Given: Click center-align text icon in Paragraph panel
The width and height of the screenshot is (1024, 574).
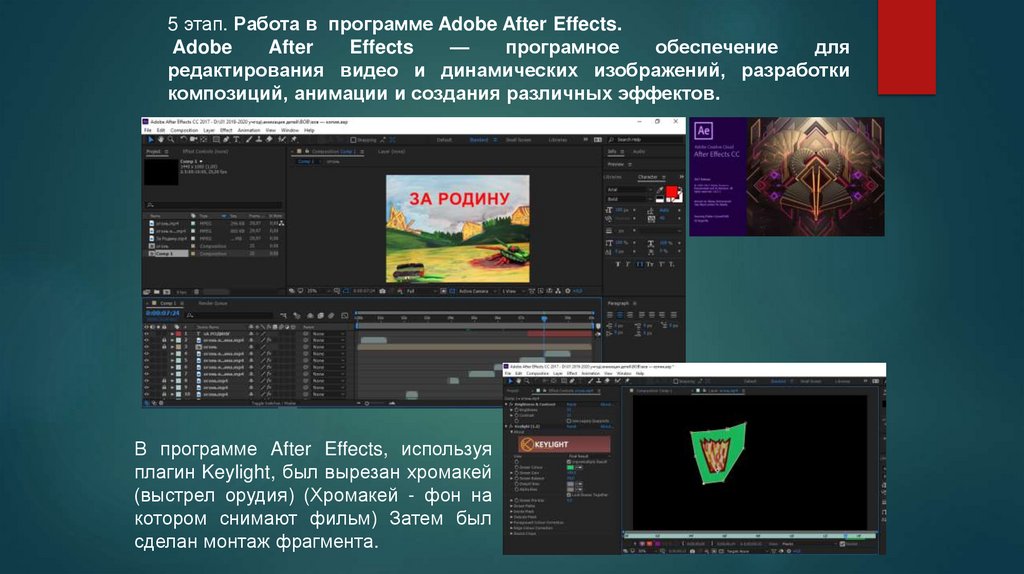Looking at the screenshot, I should click(620, 315).
